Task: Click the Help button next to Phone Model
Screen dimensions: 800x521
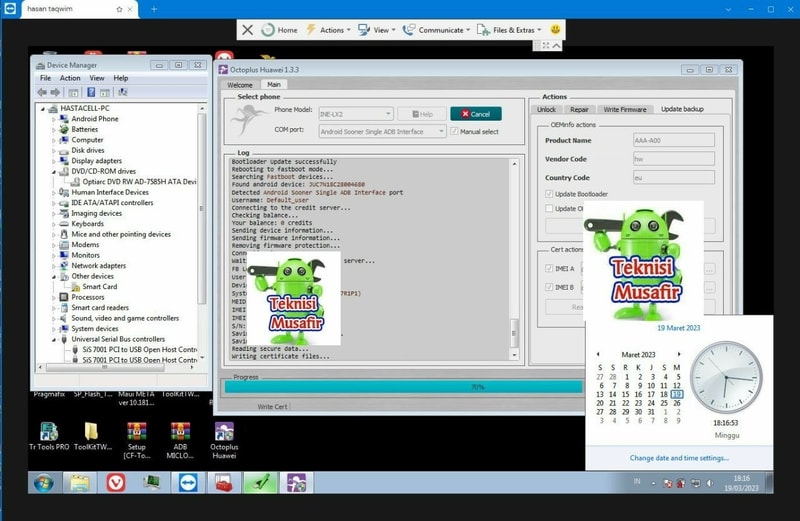Action: pyautogui.click(x=422, y=114)
